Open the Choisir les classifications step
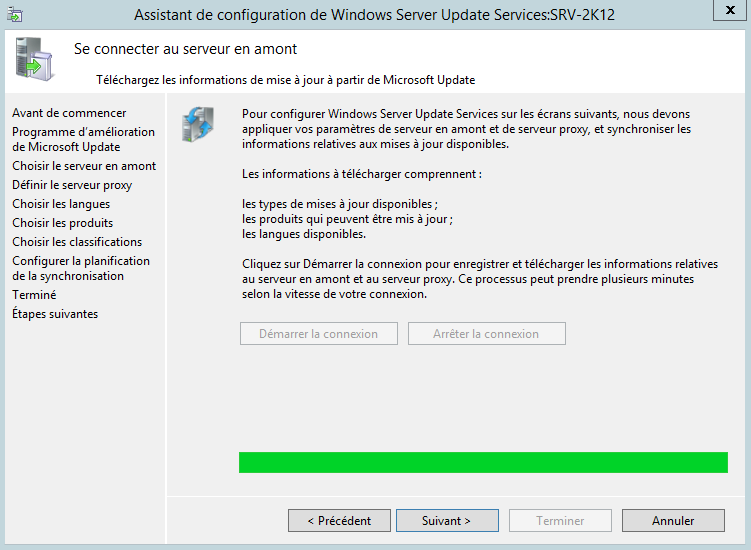The width and height of the screenshot is (751, 550). [x=77, y=242]
